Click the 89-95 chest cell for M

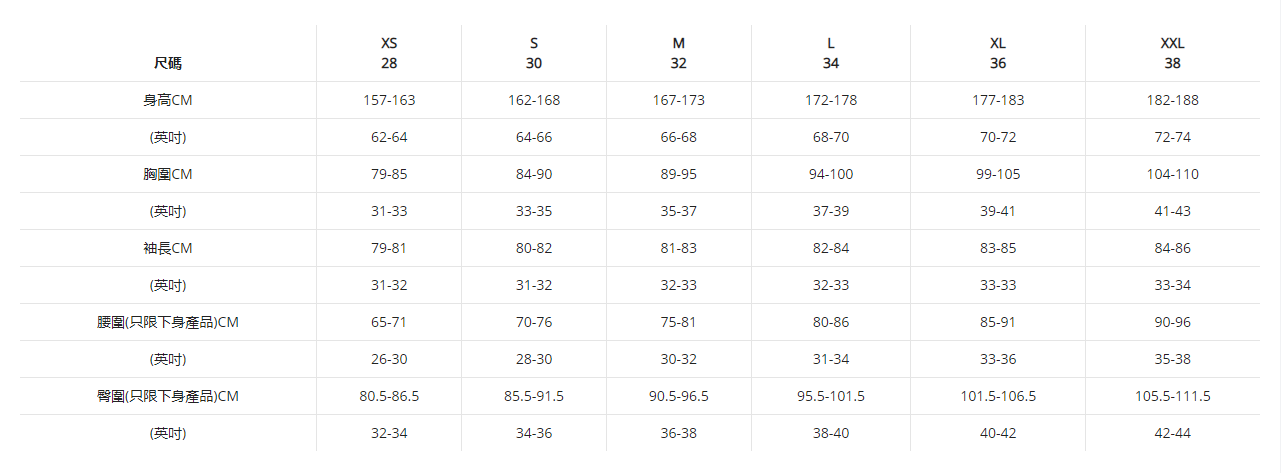(679, 174)
